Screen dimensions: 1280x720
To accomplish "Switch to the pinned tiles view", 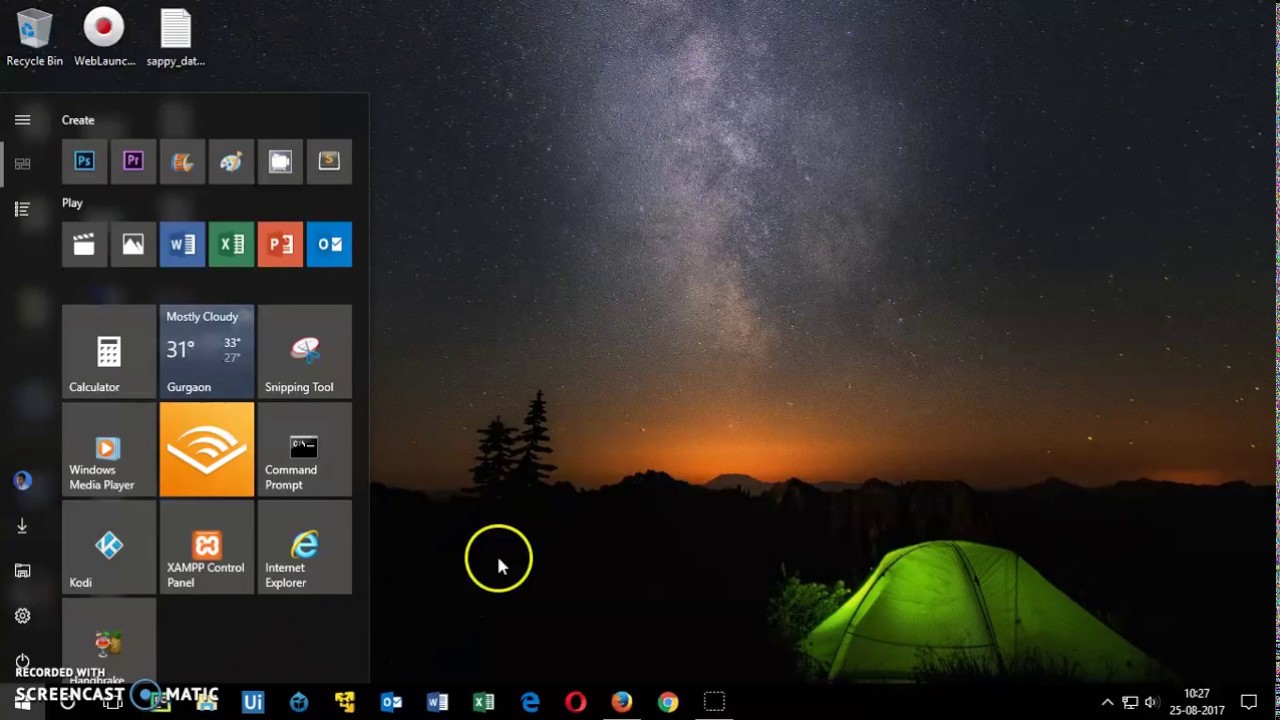I will 22,164.
